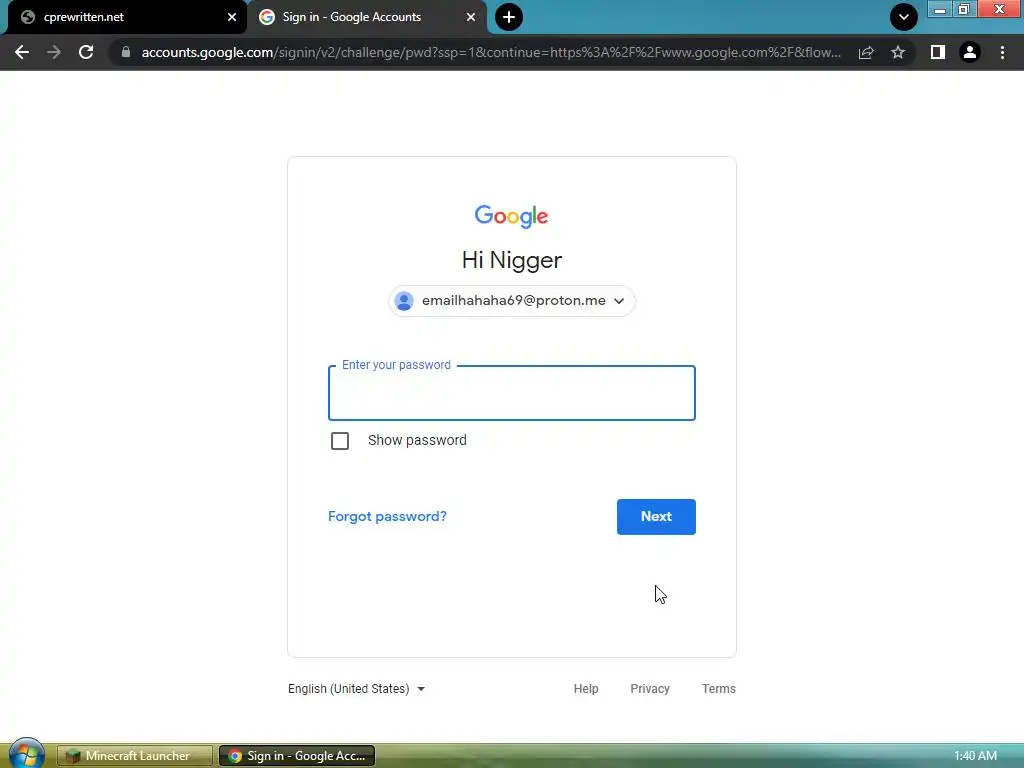Go back using browser back arrow
Image resolution: width=1024 pixels, height=768 pixels.
[22, 52]
